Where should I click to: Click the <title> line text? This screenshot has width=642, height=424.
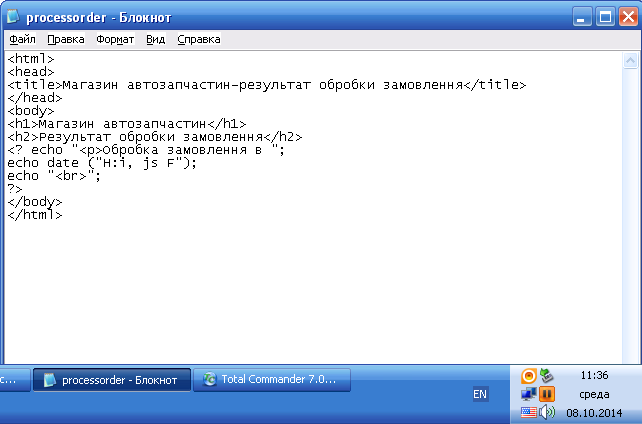[267, 85]
